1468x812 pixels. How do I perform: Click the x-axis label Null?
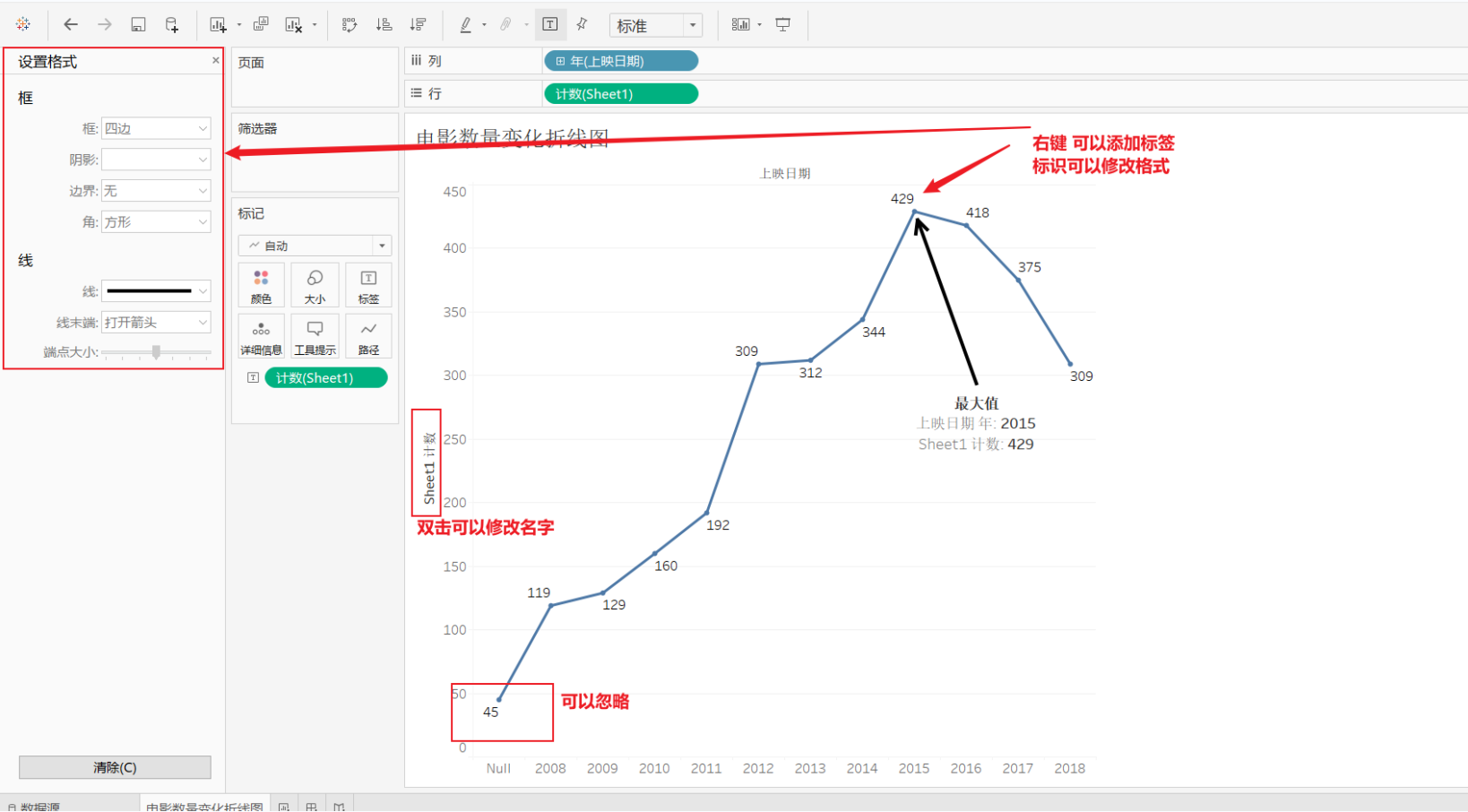click(498, 768)
